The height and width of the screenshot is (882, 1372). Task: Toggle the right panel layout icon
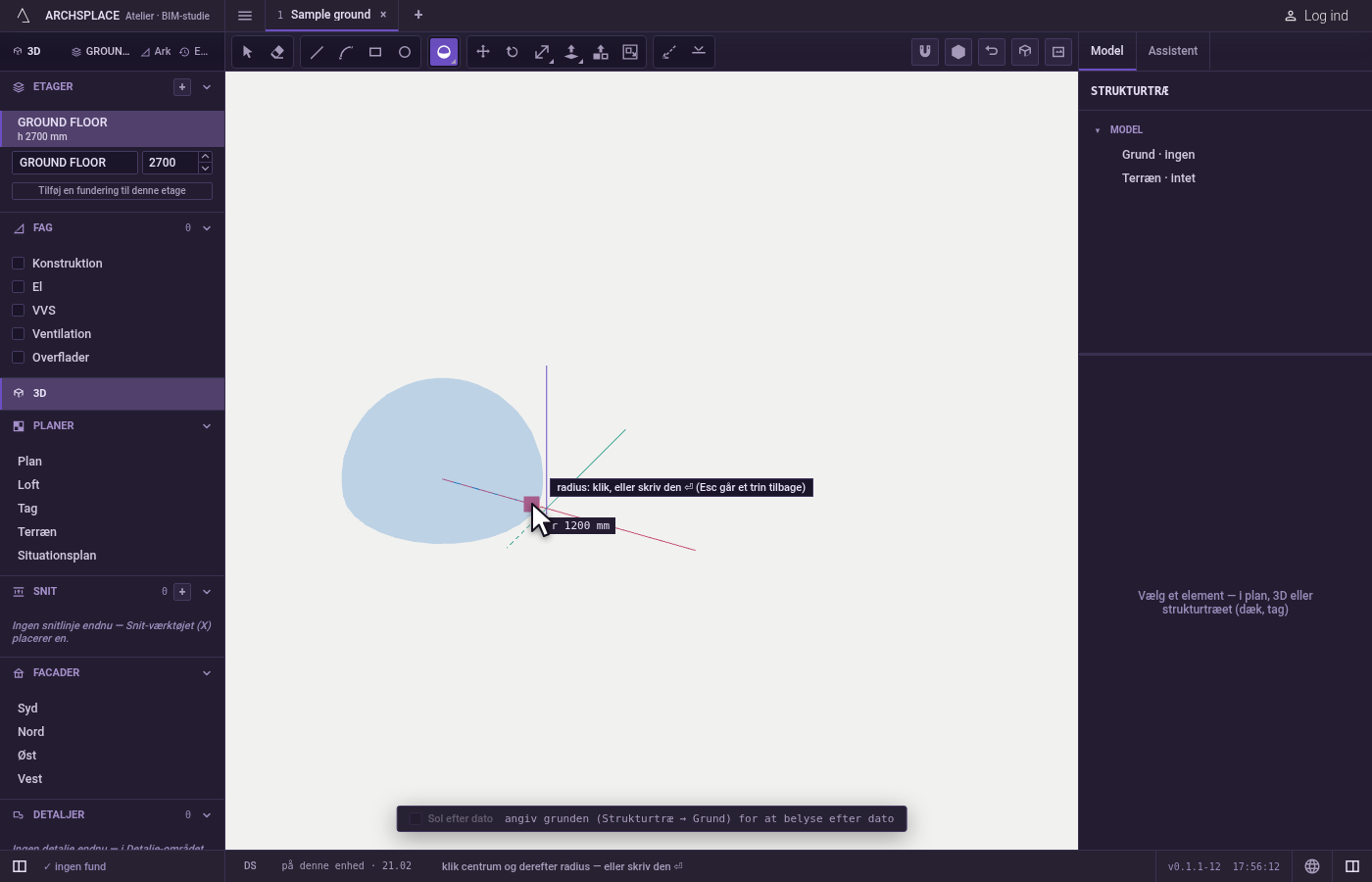click(x=1352, y=866)
